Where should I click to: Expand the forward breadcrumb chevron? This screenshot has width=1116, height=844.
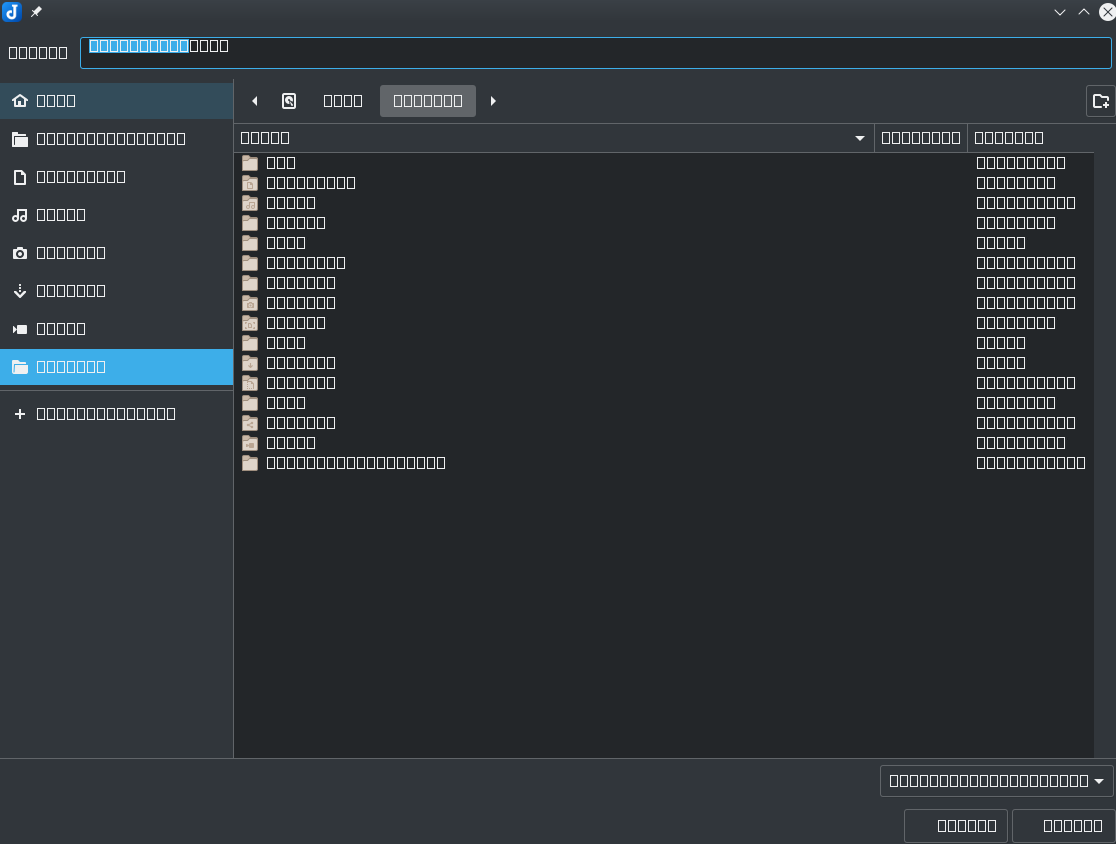point(493,100)
